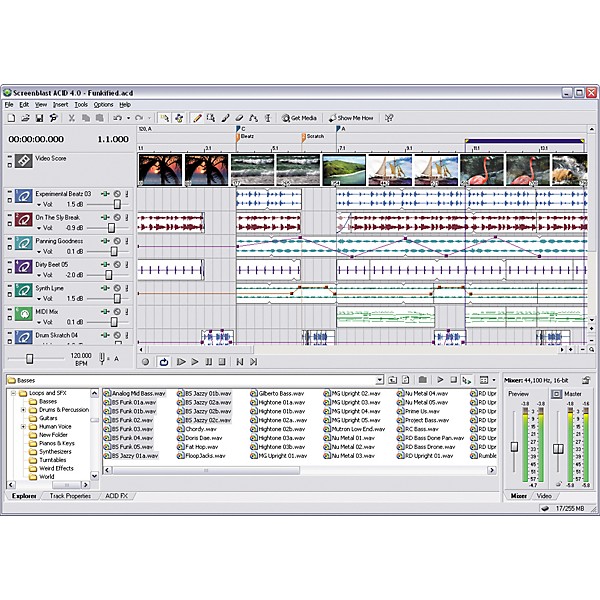Viewport: 600px width, 600px height.
Task: Select the Time Selection tool
Action: (x=268, y=118)
